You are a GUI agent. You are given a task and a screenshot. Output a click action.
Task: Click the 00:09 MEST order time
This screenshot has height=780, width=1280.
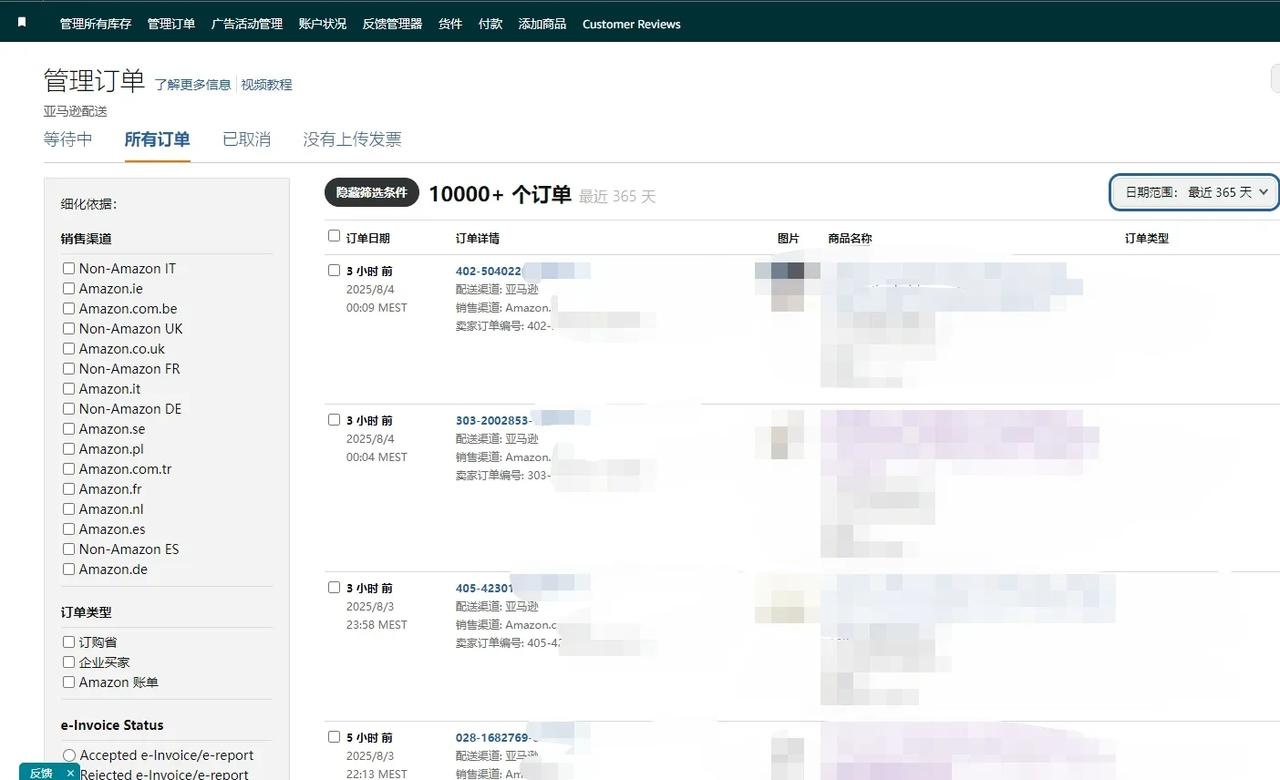(x=377, y=308)
